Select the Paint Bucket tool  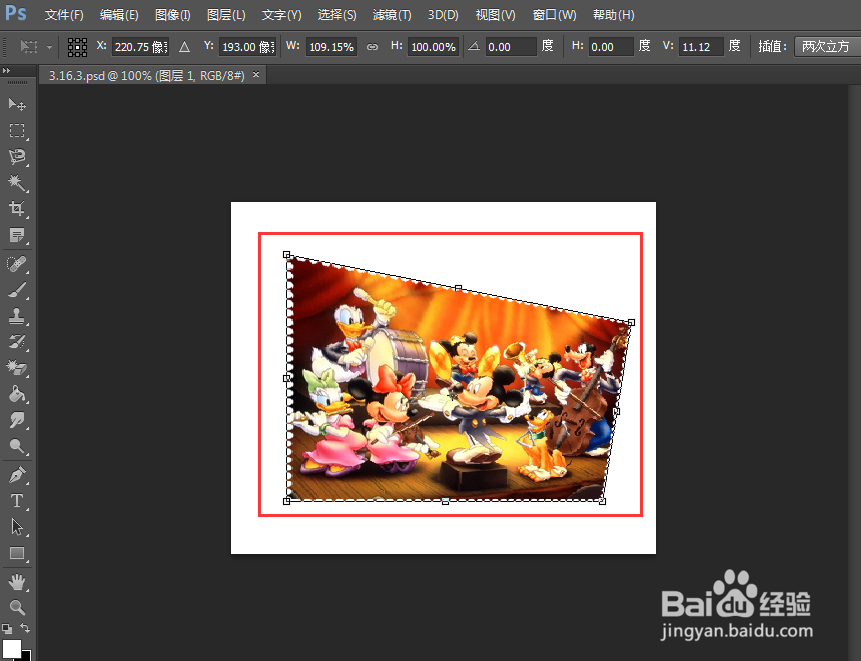[17, 394]
